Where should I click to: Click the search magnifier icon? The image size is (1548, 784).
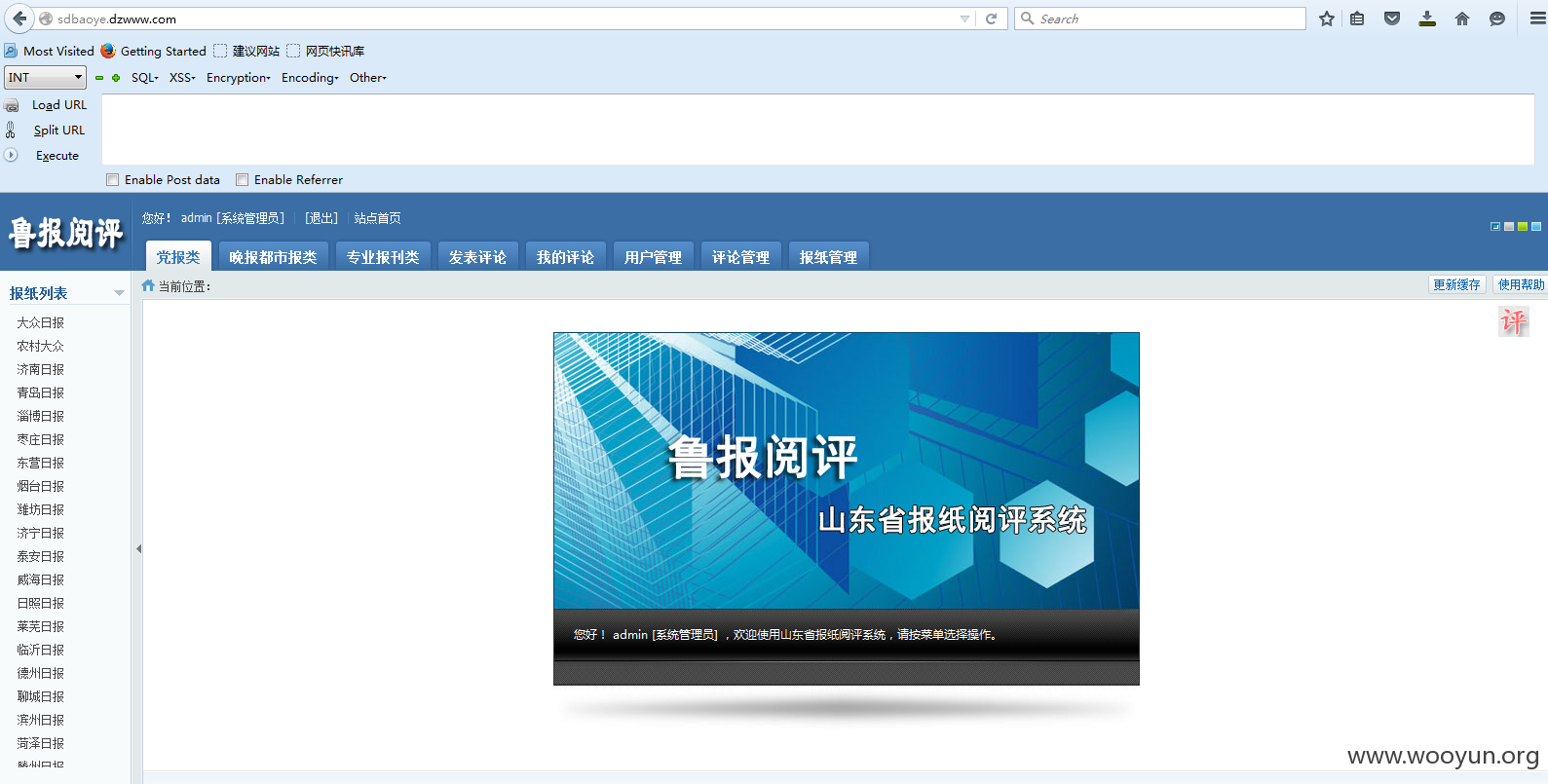pos(1027,19)
